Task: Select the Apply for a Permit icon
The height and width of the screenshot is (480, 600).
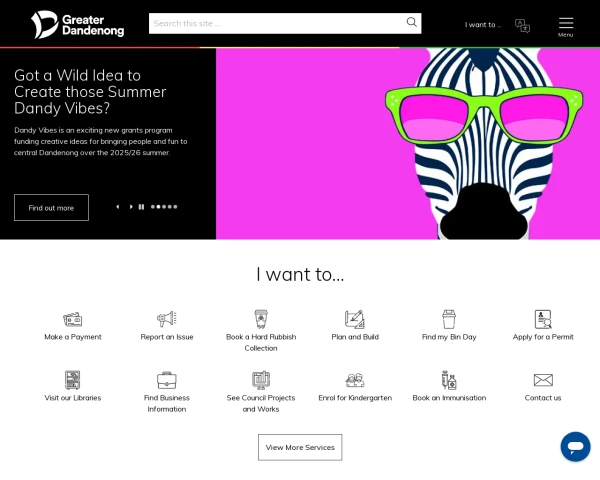Action: tap(543, 319)
